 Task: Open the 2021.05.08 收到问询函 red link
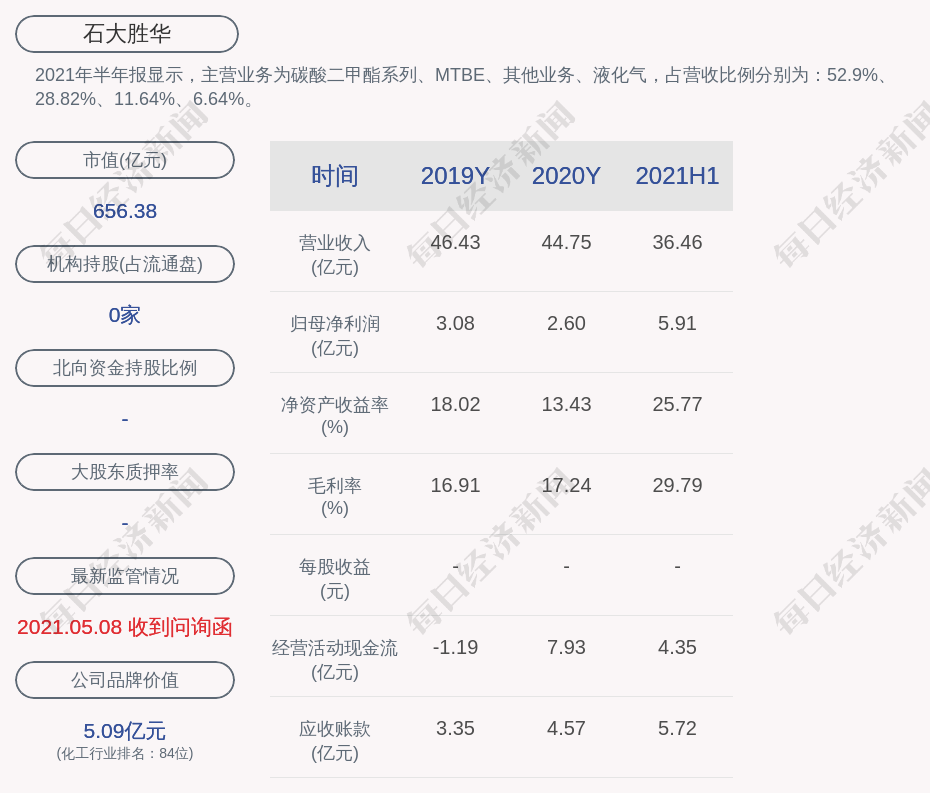pos(125,627)
